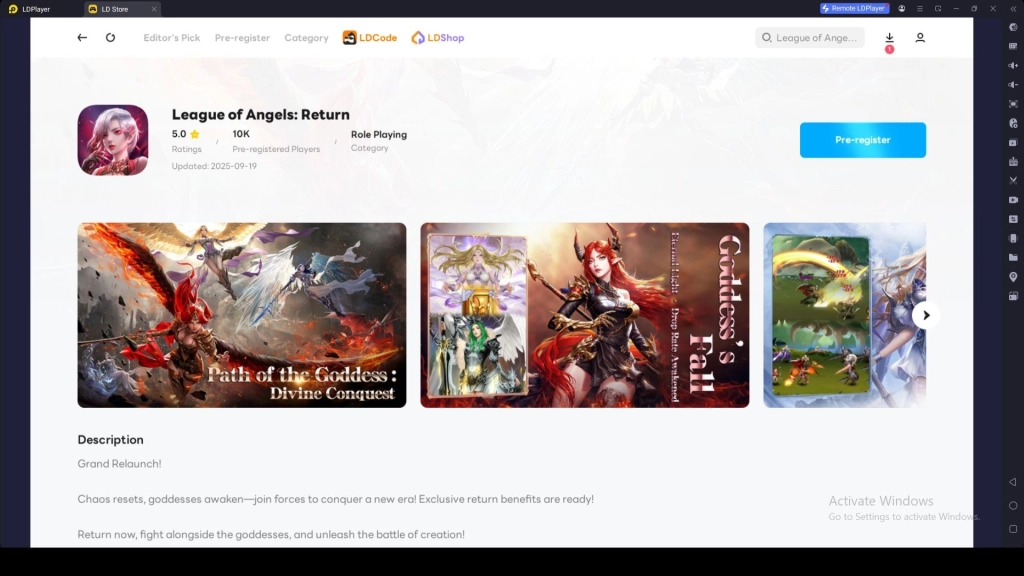Open the user profile icon in store header
Image resolution: width=1024 pixels, height=576 pixels.
(x=920, y=38)
